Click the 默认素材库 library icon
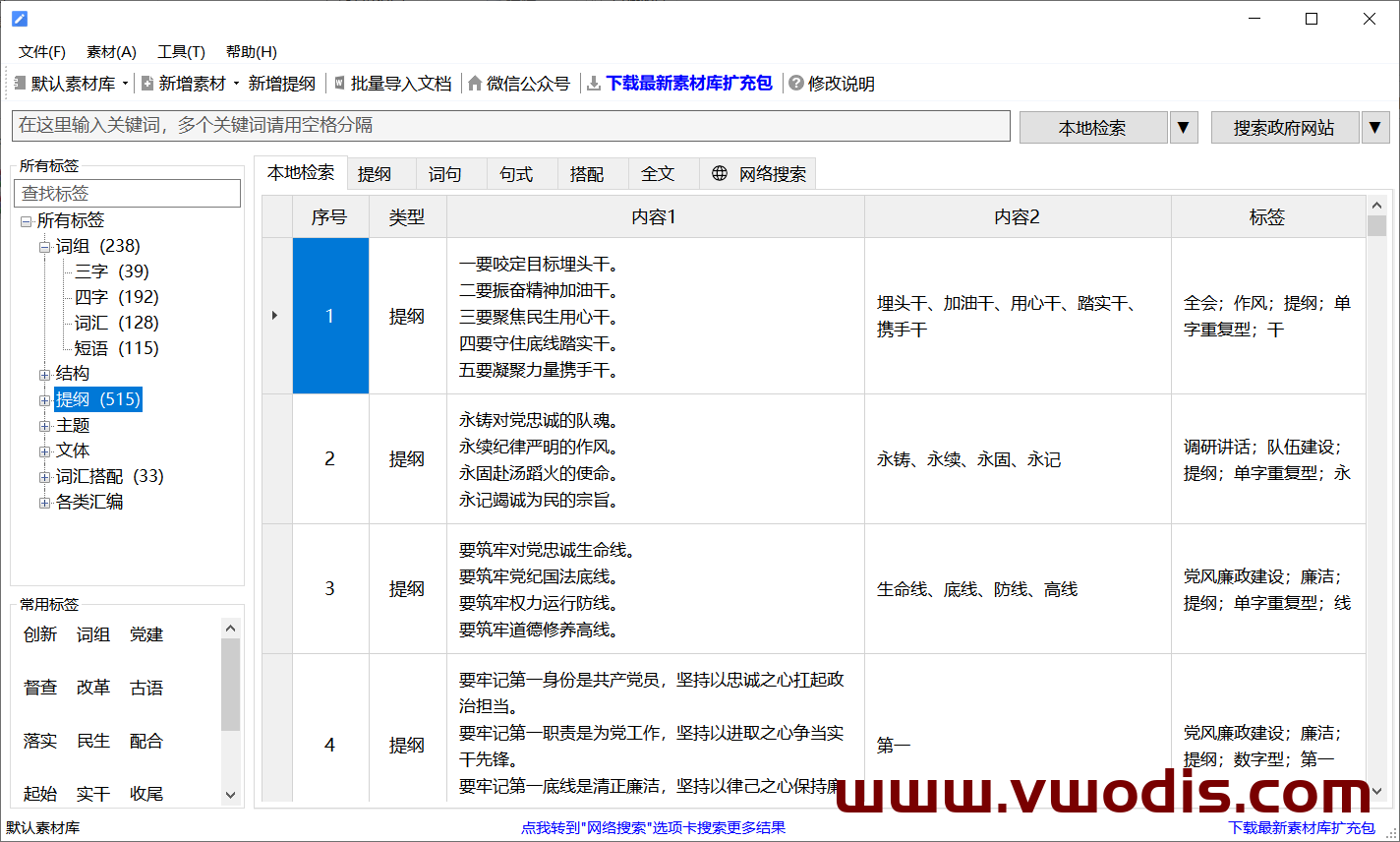1400x842 pixels. click(21, 83)
